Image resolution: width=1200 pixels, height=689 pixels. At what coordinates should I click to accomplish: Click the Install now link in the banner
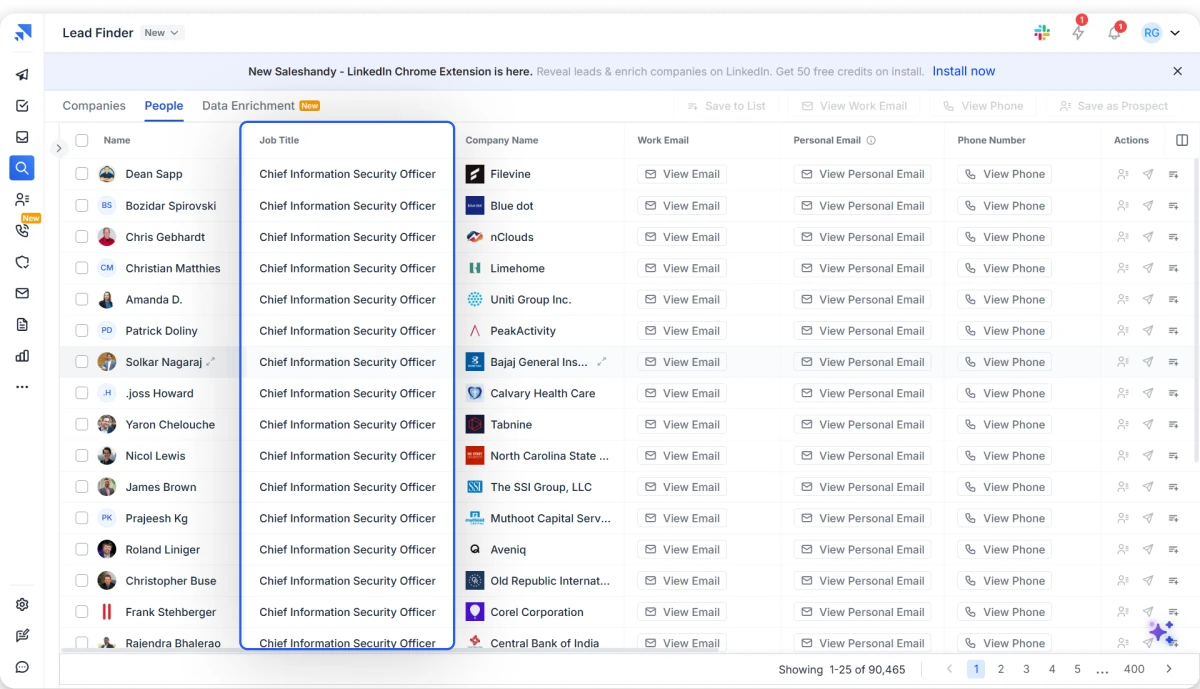click(x=964, y=71)
